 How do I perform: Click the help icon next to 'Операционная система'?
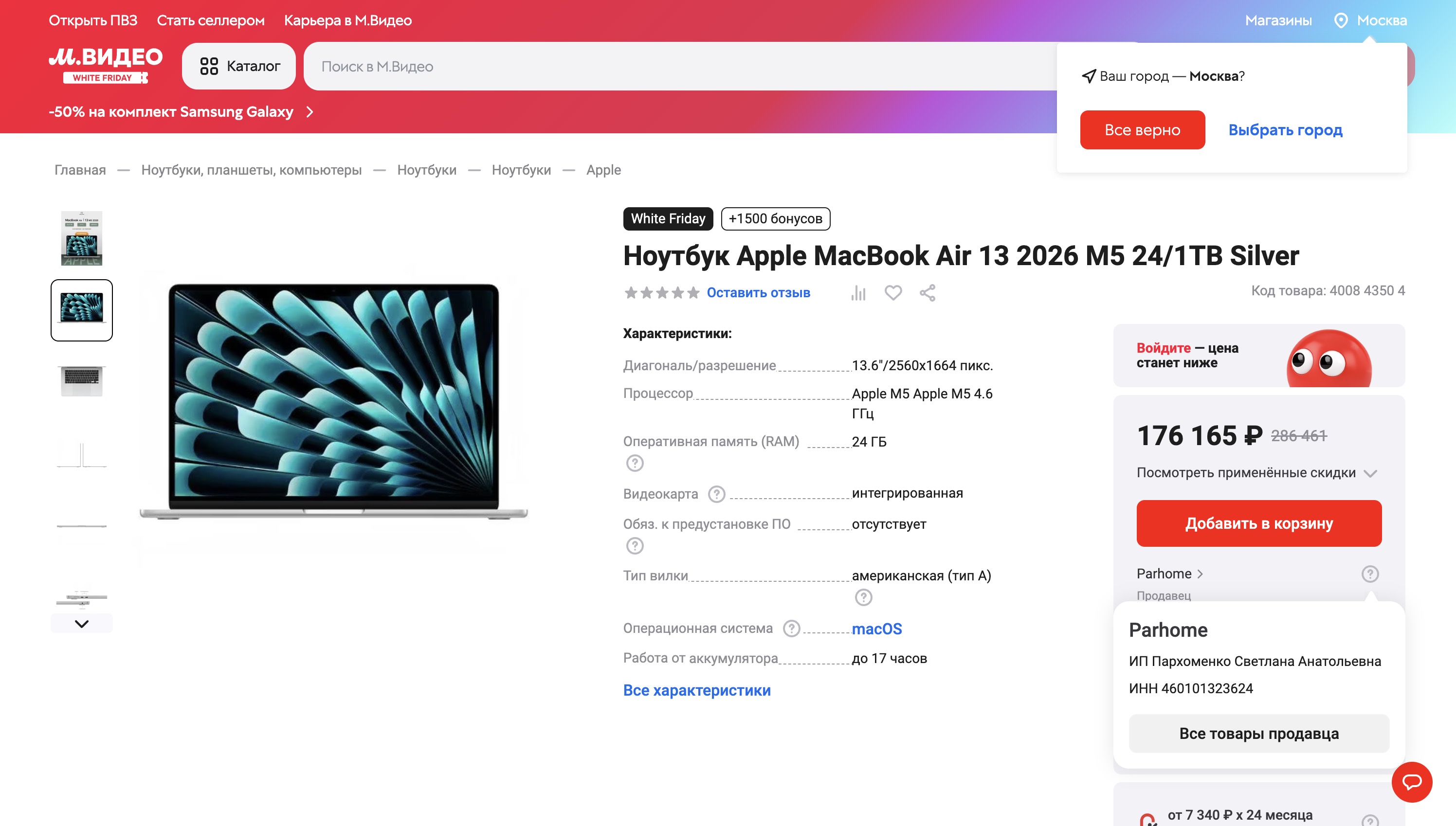(x=792, y=628)
